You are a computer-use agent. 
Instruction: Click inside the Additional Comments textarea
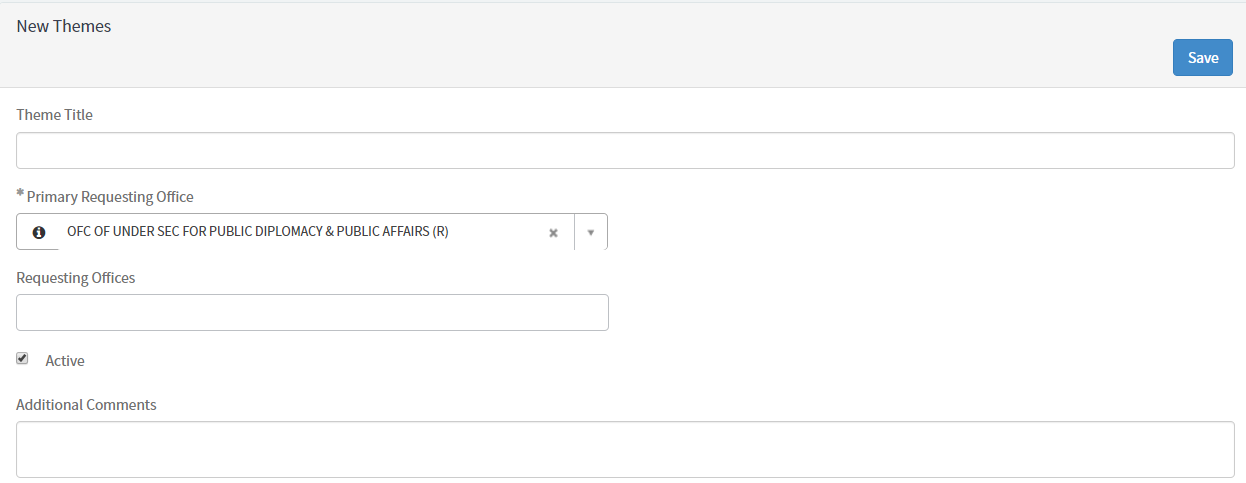click(625, 449)
